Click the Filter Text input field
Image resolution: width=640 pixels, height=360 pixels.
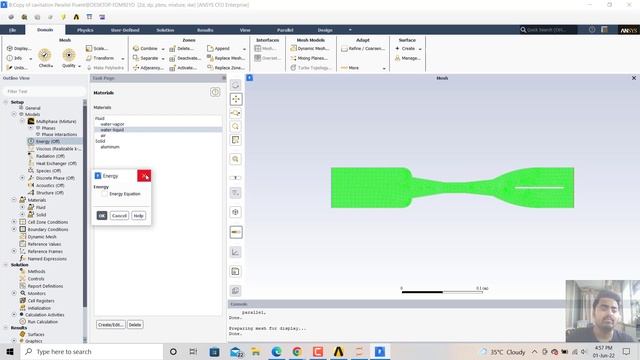coord(44,91)
